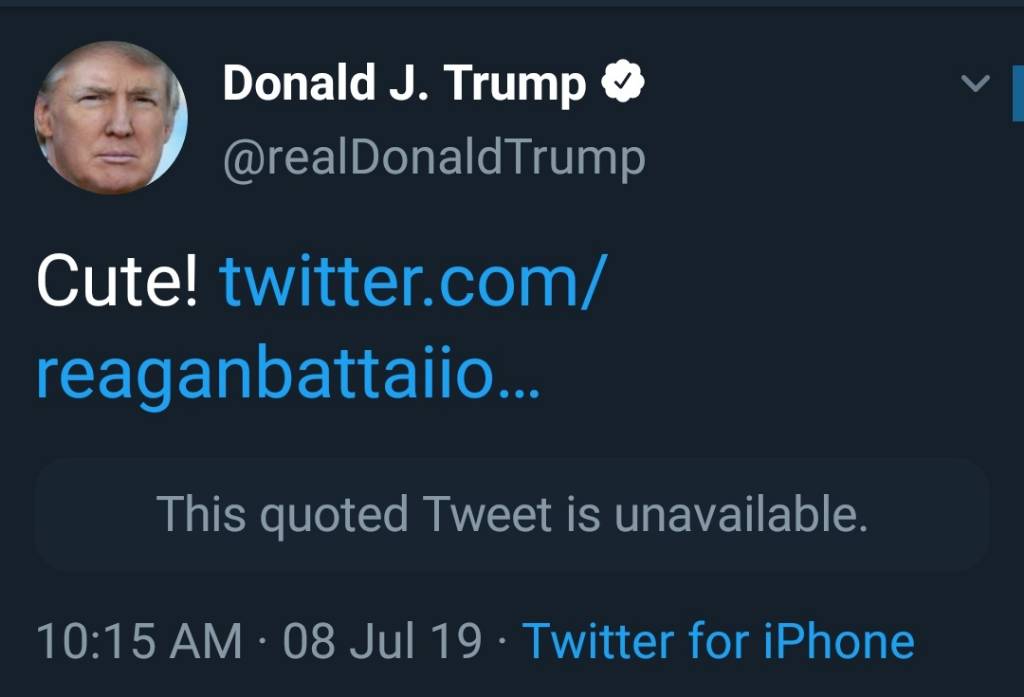Click the reaganbattaiio… link text
The image size is (1024, 697).
[270, 378]
